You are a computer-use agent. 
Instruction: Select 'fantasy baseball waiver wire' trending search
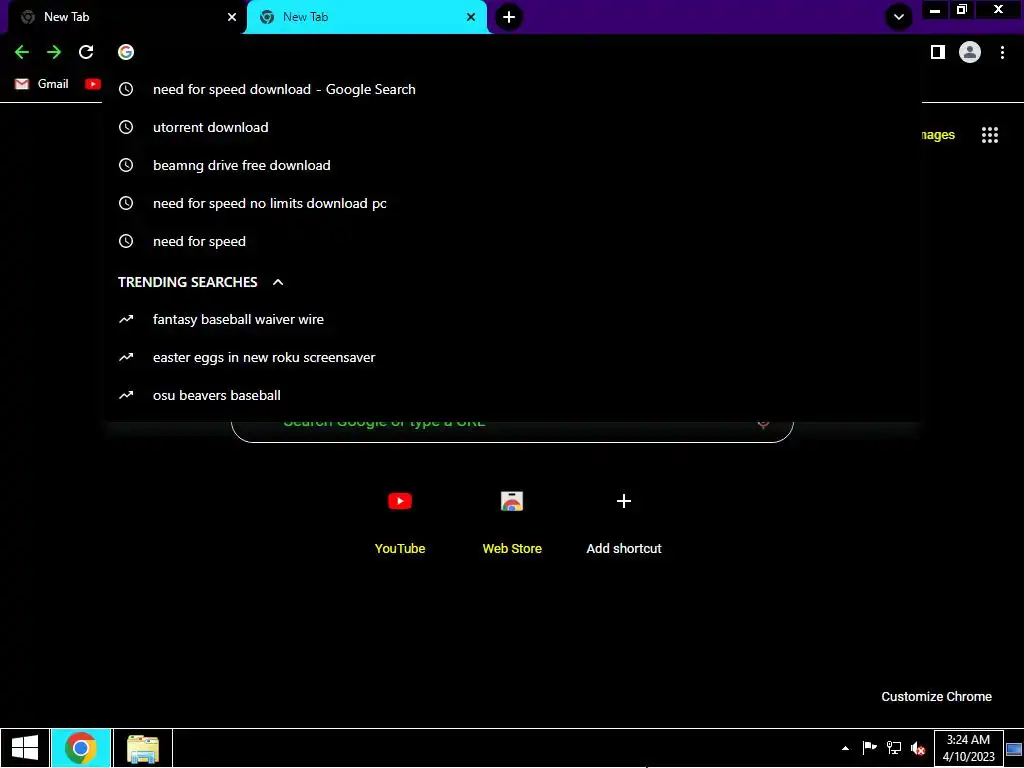[x=512, y=319]
